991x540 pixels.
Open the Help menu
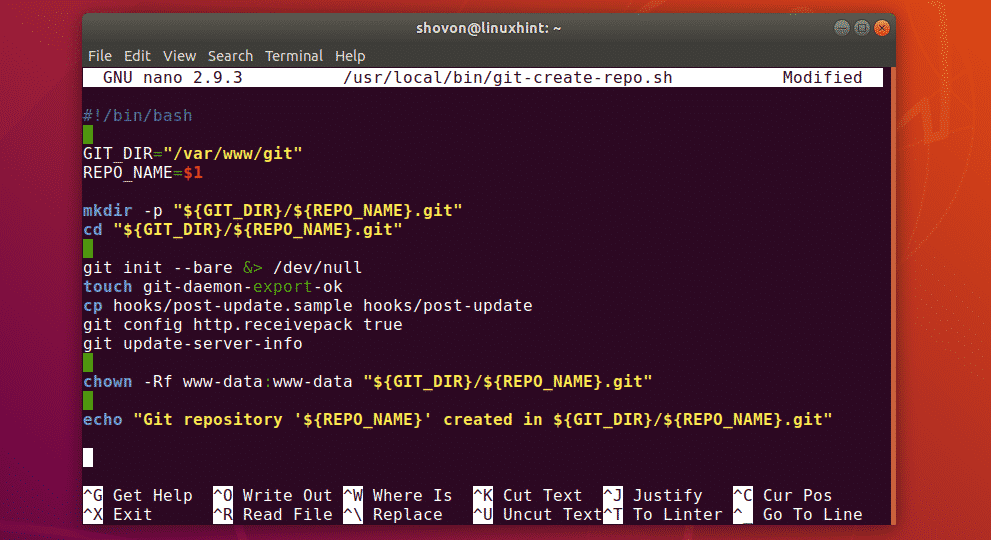pyautogui.click(x=350, y=56)
